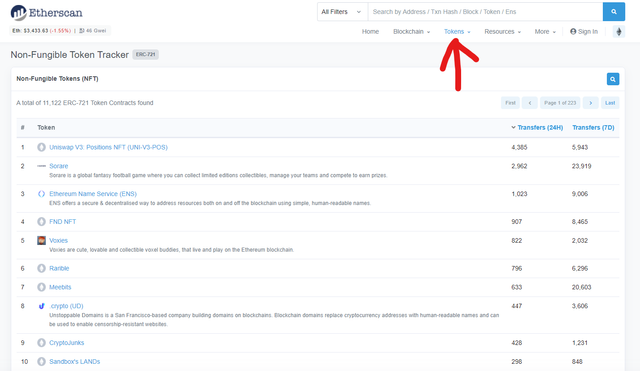The image size is (640, 371).
Task: Click the Etherscan logo
Action: [x=47, y=13]
